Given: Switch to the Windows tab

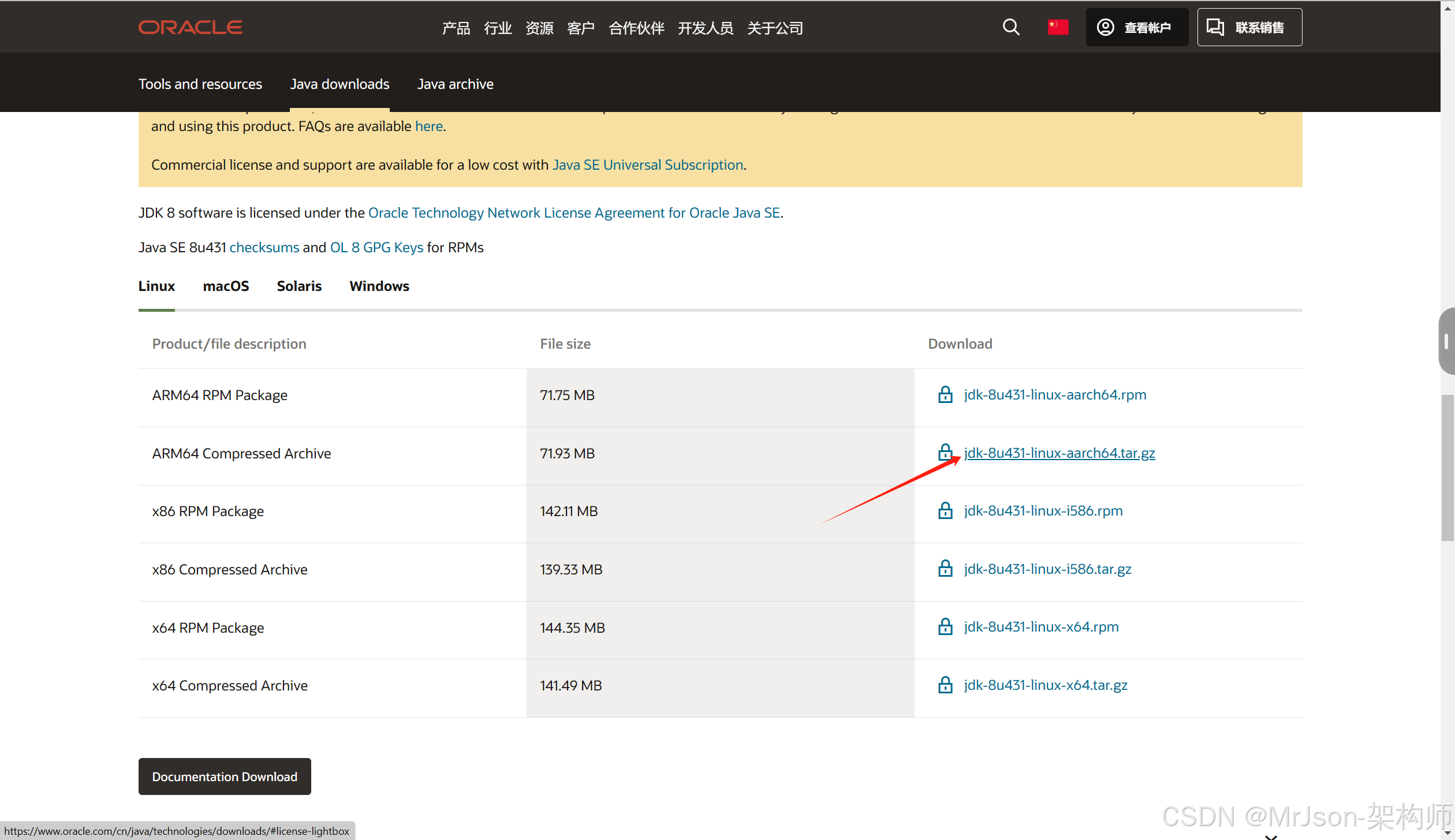Looking at the screenshot, I should [379, 286].
